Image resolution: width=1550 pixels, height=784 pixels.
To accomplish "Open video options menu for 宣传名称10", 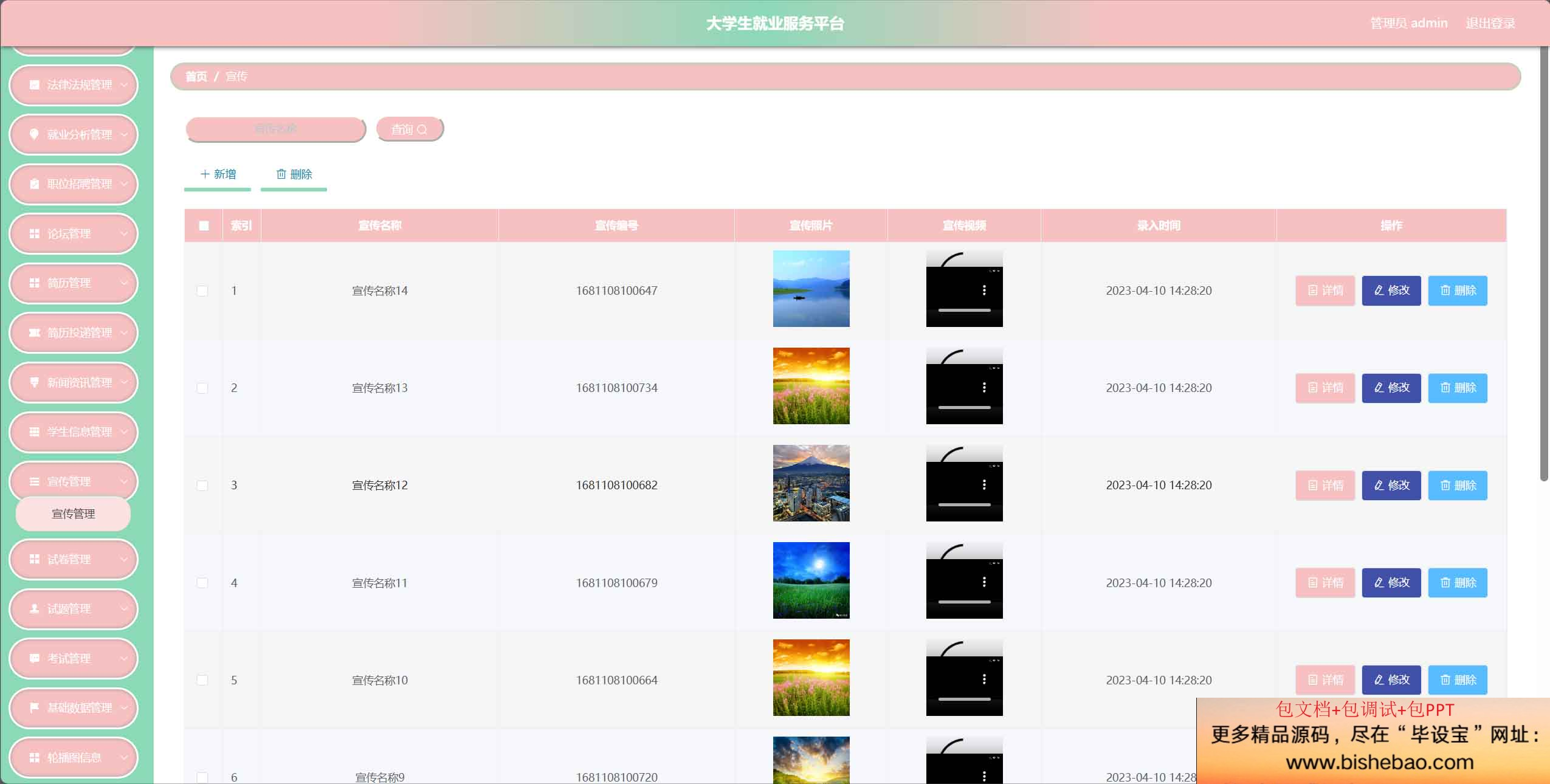I will coord(984,679).
